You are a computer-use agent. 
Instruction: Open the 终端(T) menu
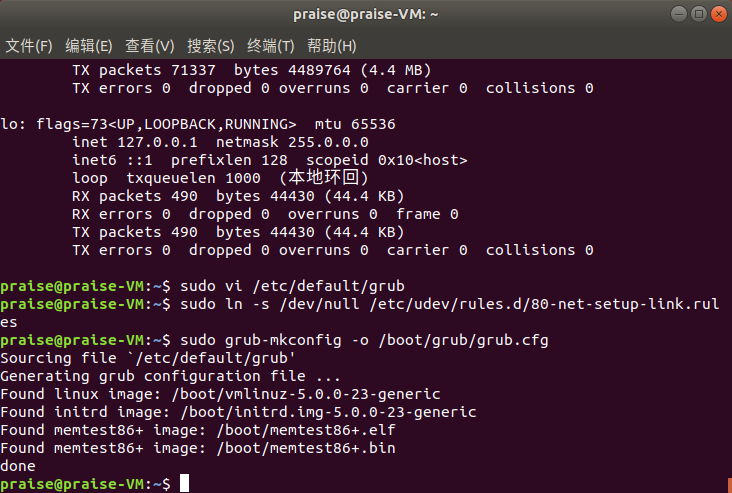271,46
